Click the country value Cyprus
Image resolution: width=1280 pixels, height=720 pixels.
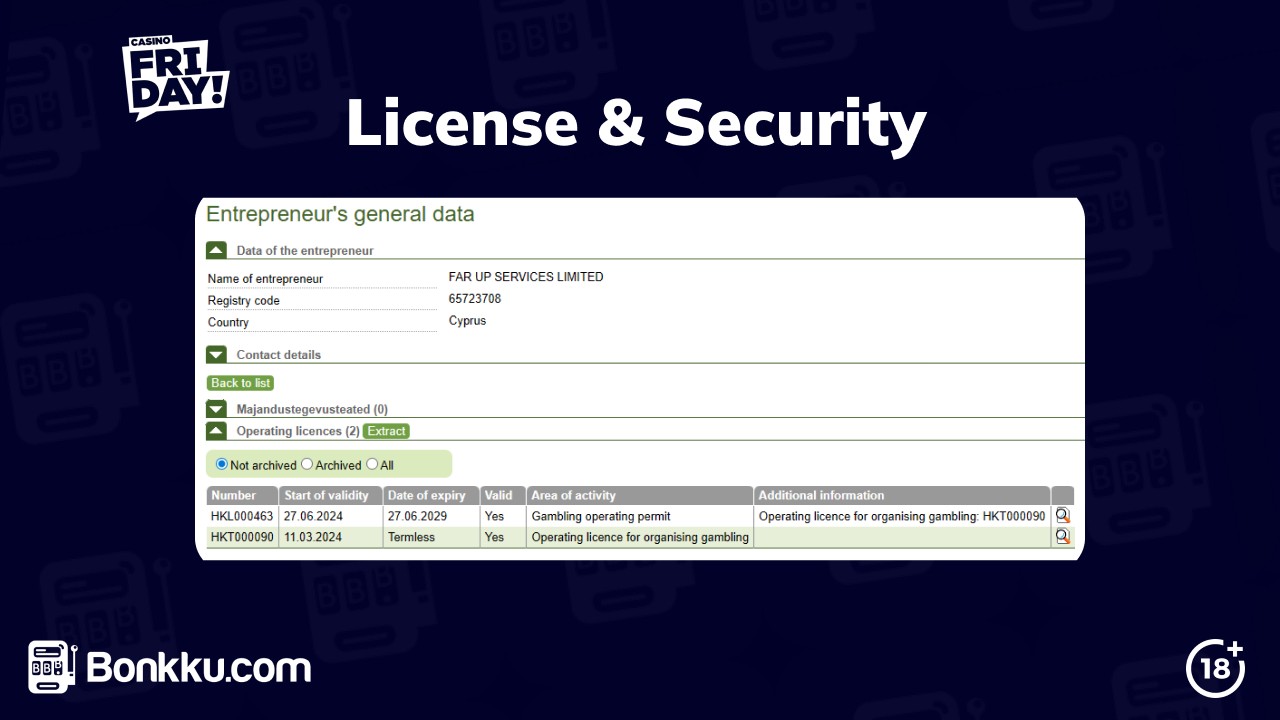click(x=467, y=321)
